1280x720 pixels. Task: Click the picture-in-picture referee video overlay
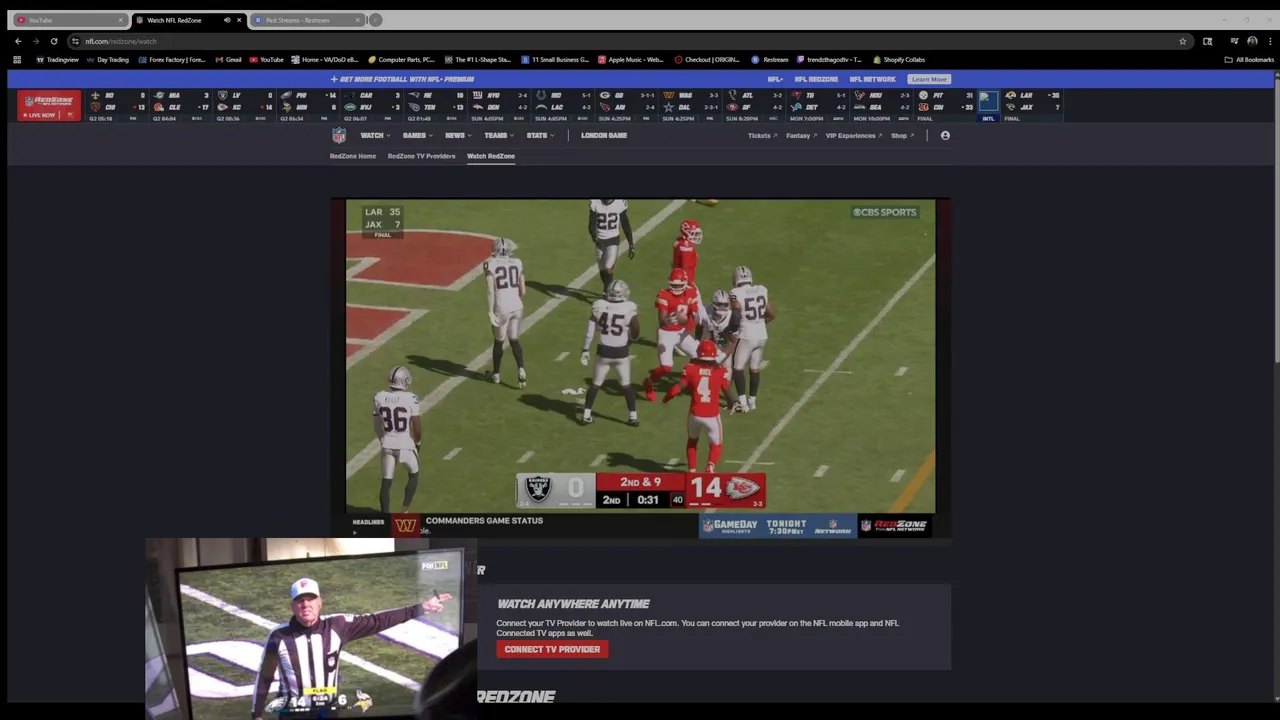click(311, 628)
